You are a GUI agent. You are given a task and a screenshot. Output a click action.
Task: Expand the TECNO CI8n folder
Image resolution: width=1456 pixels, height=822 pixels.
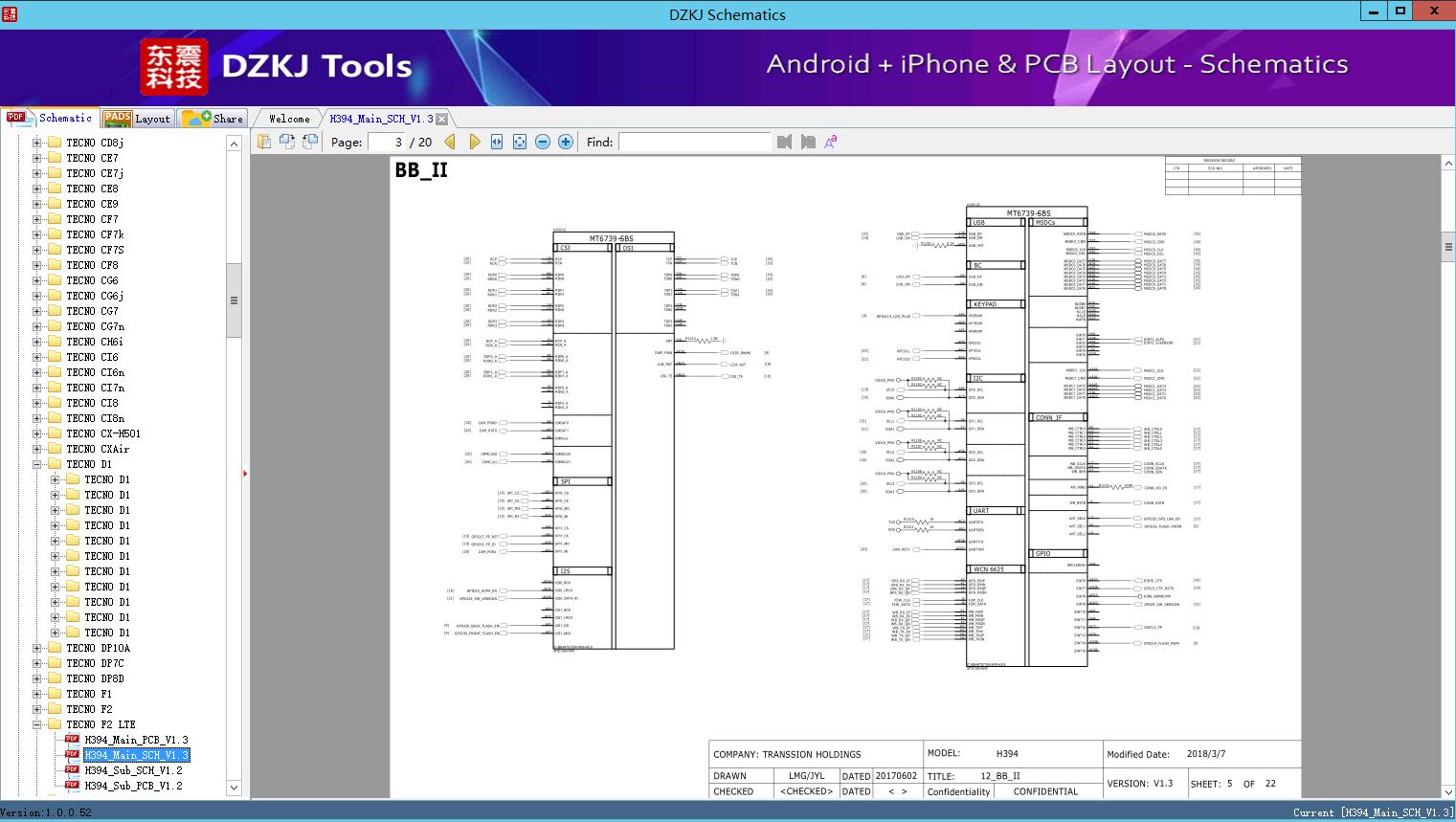coord(36,418)
